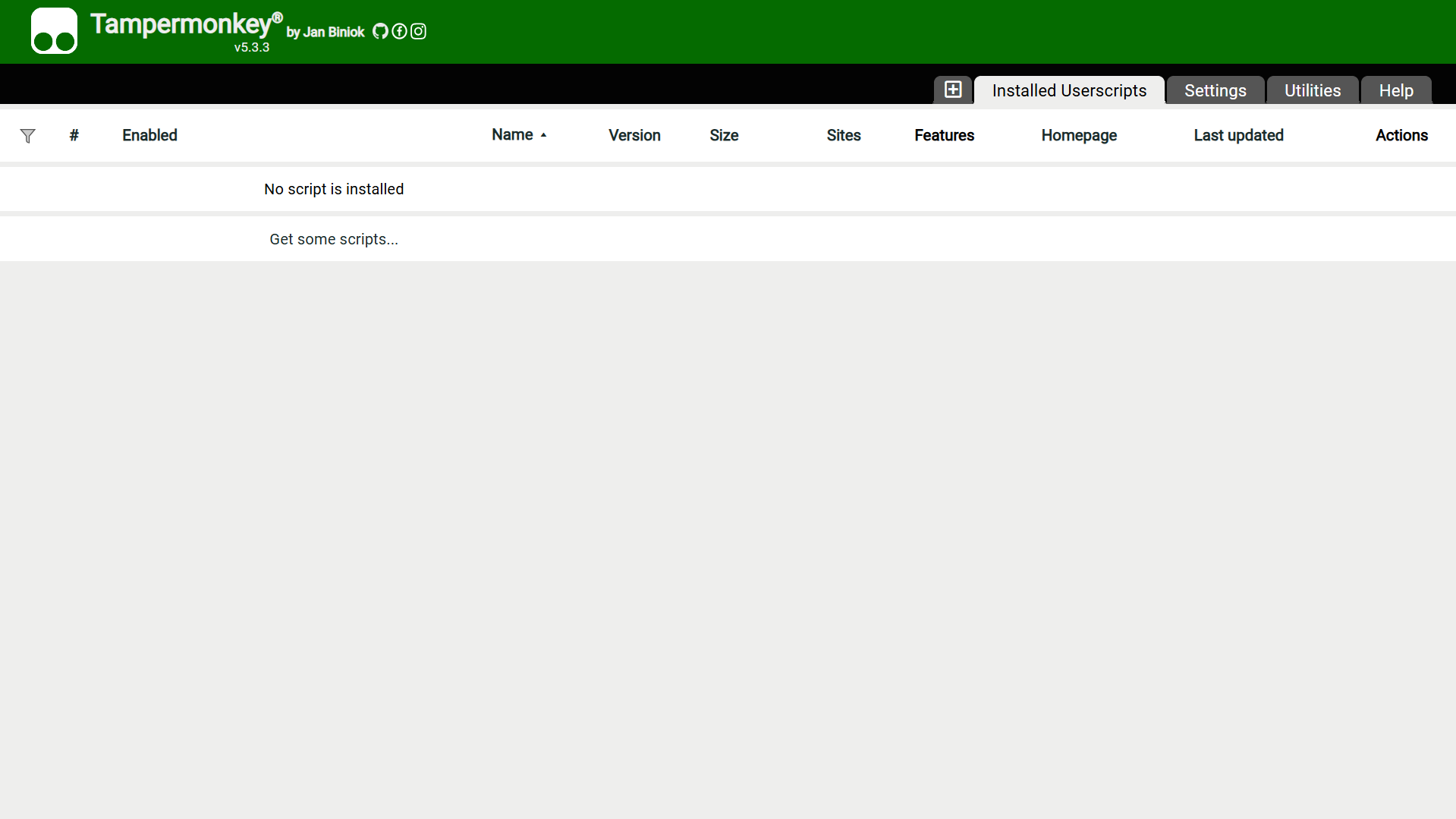Sort by Name column header
The width and height of the screenshot is (1456, 819).
click(x=512, y=134)
